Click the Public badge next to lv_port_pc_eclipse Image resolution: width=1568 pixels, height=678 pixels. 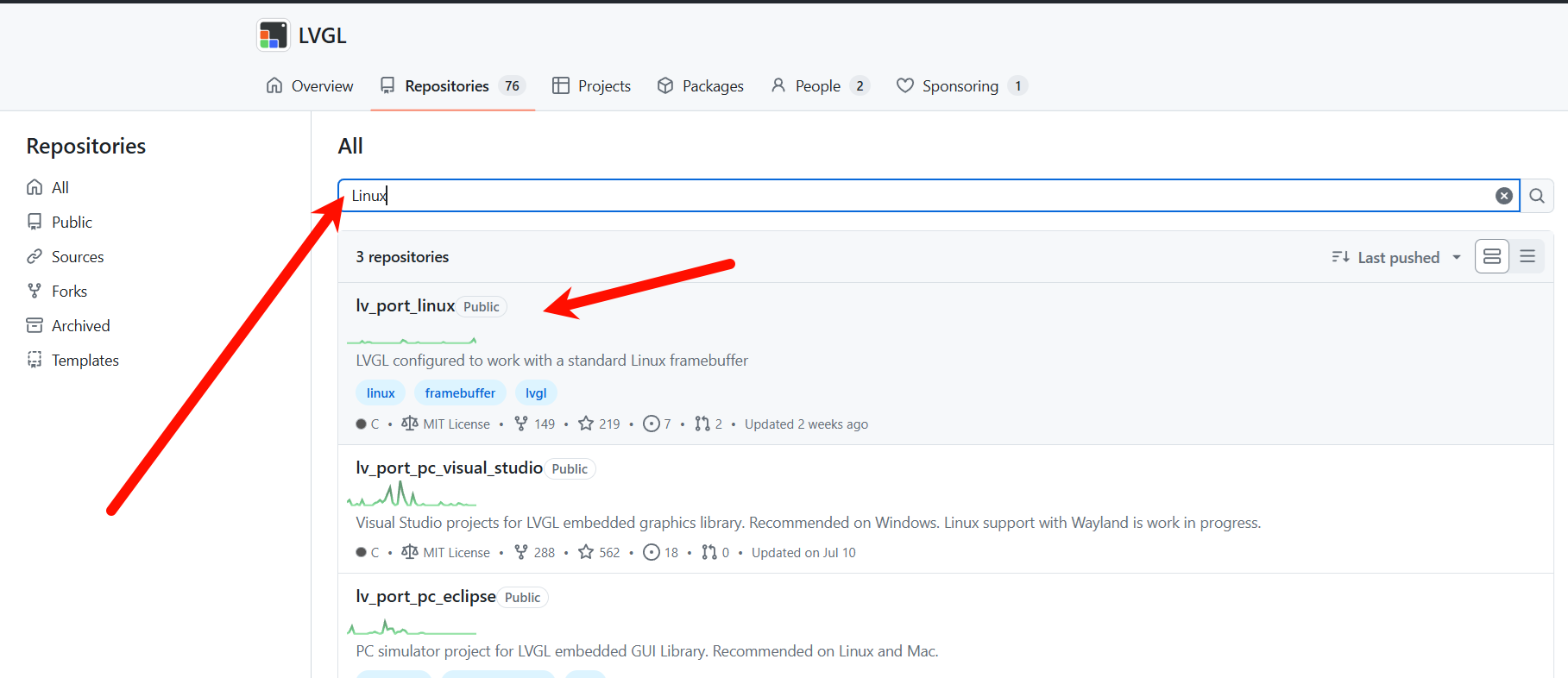click(x=523, y=597)
